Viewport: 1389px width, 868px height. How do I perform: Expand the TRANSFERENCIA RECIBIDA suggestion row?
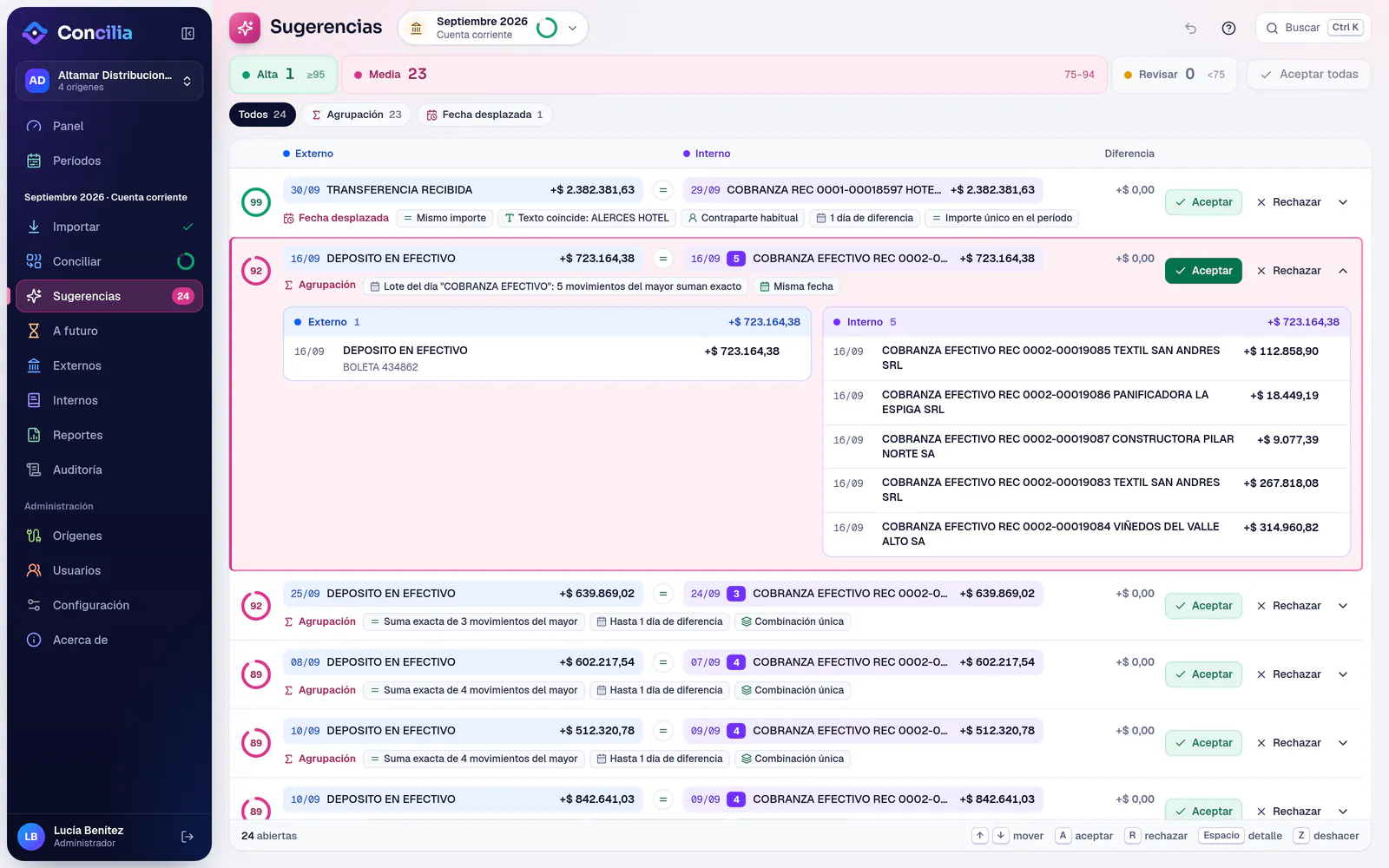click(1343, 202)
